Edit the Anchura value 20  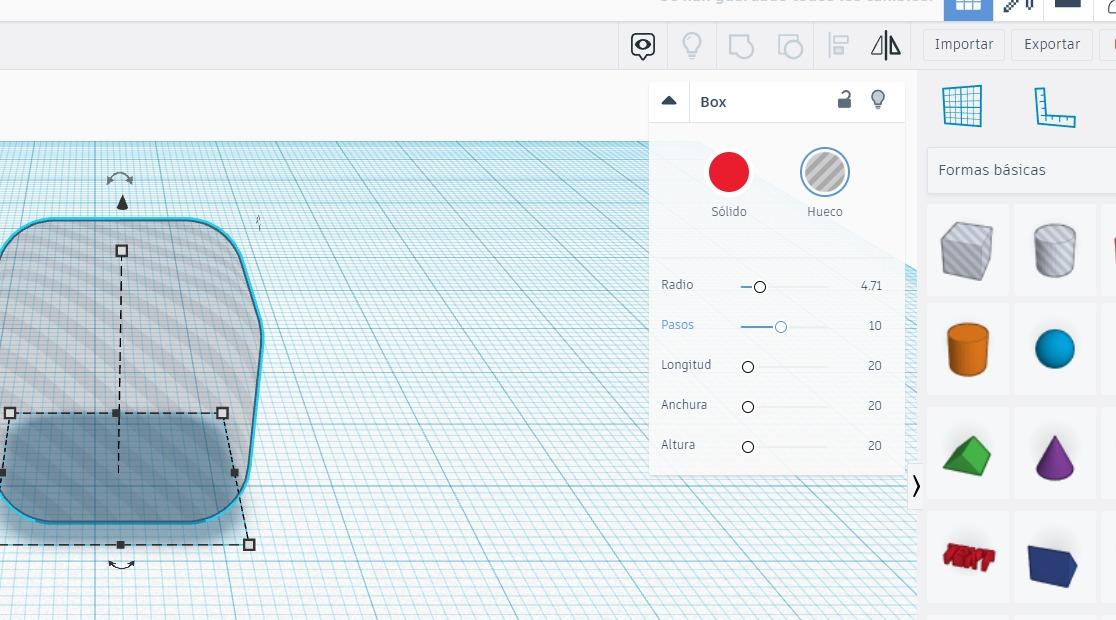875,406
